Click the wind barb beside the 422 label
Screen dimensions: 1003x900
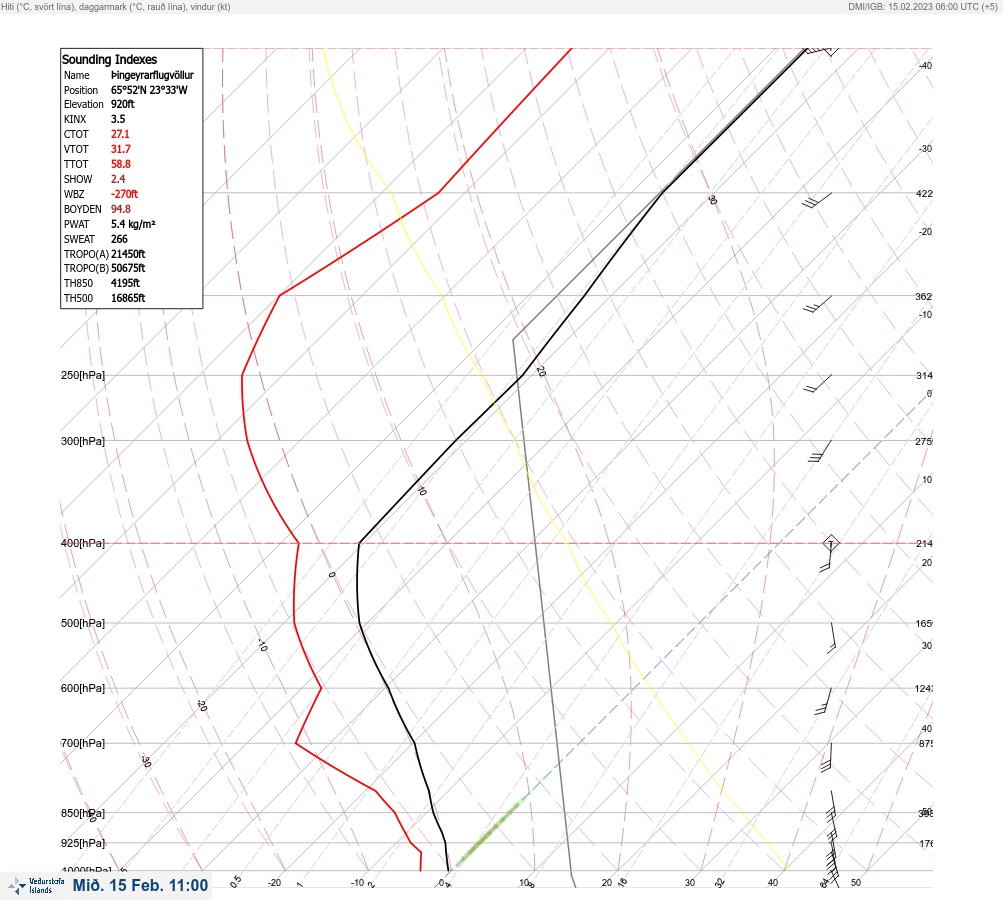(x=817, y=201)
